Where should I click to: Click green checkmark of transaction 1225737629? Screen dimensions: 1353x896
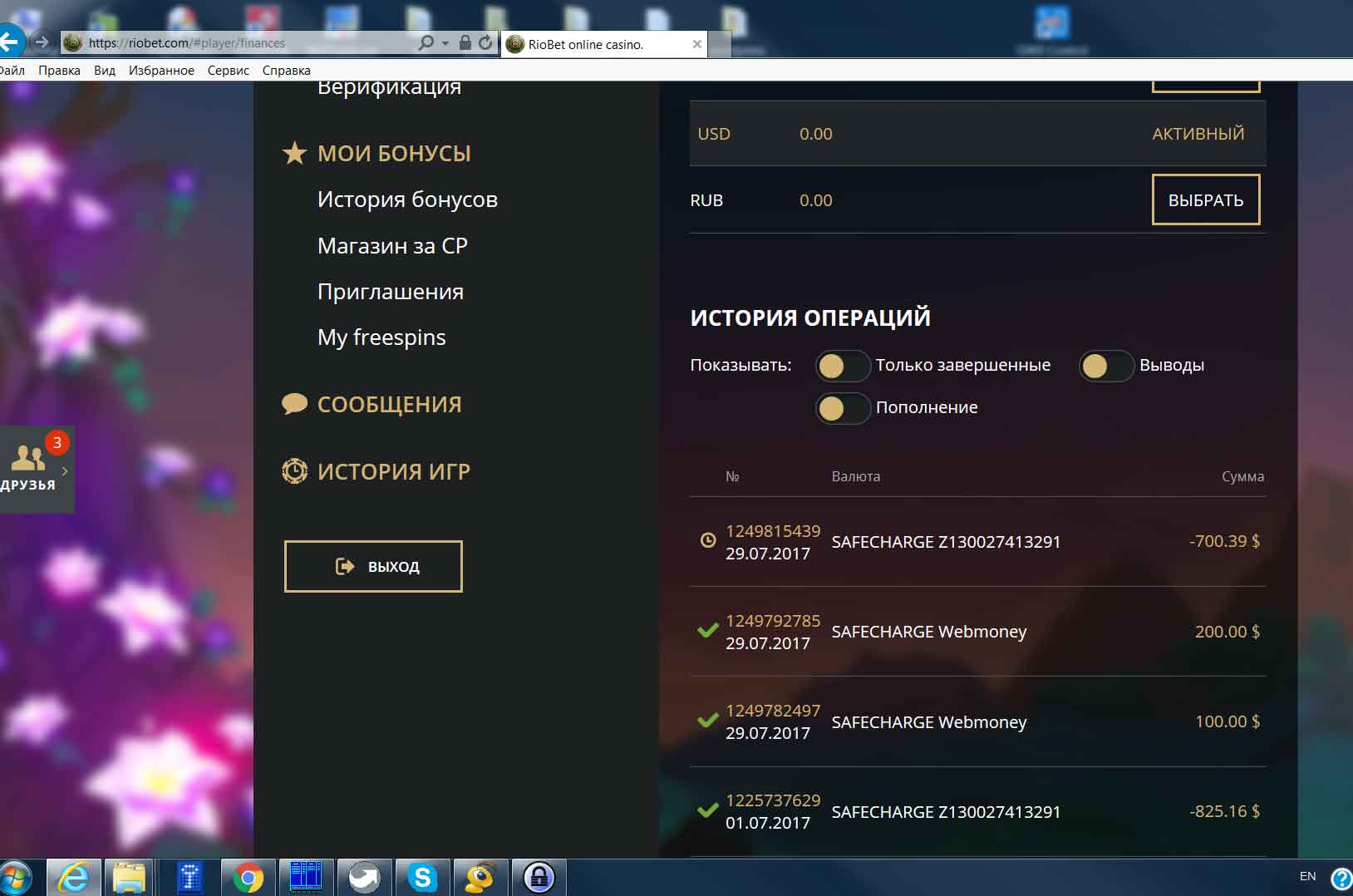pos(708,810)
